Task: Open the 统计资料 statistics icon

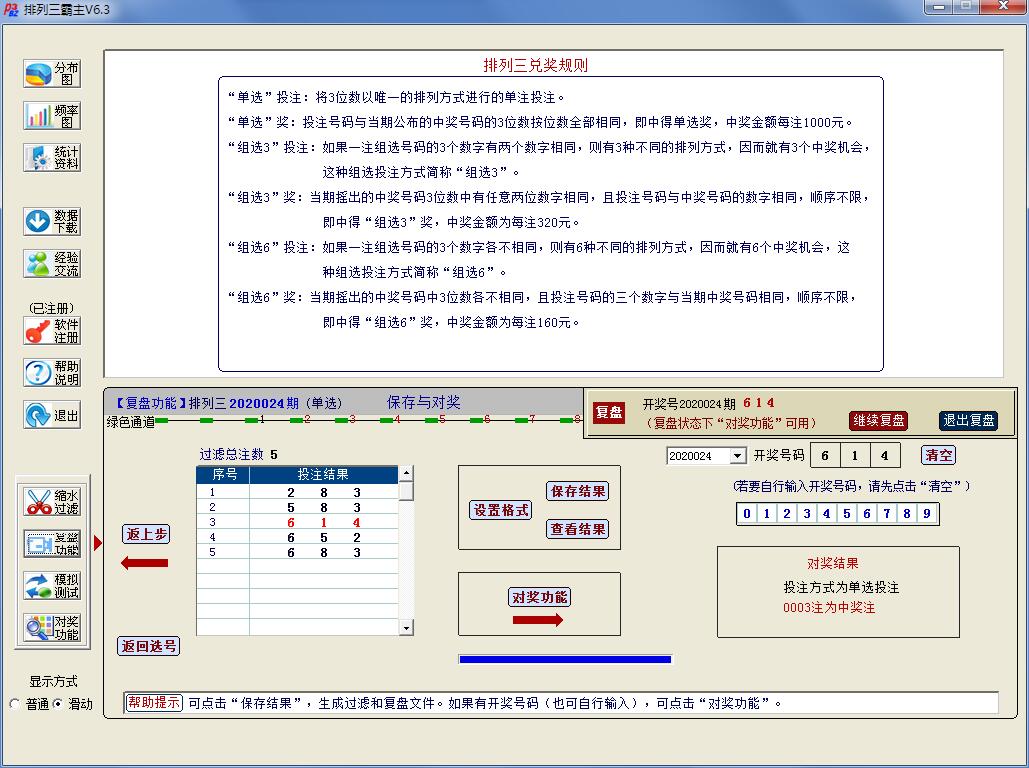Action: click(x=52, y=158)
